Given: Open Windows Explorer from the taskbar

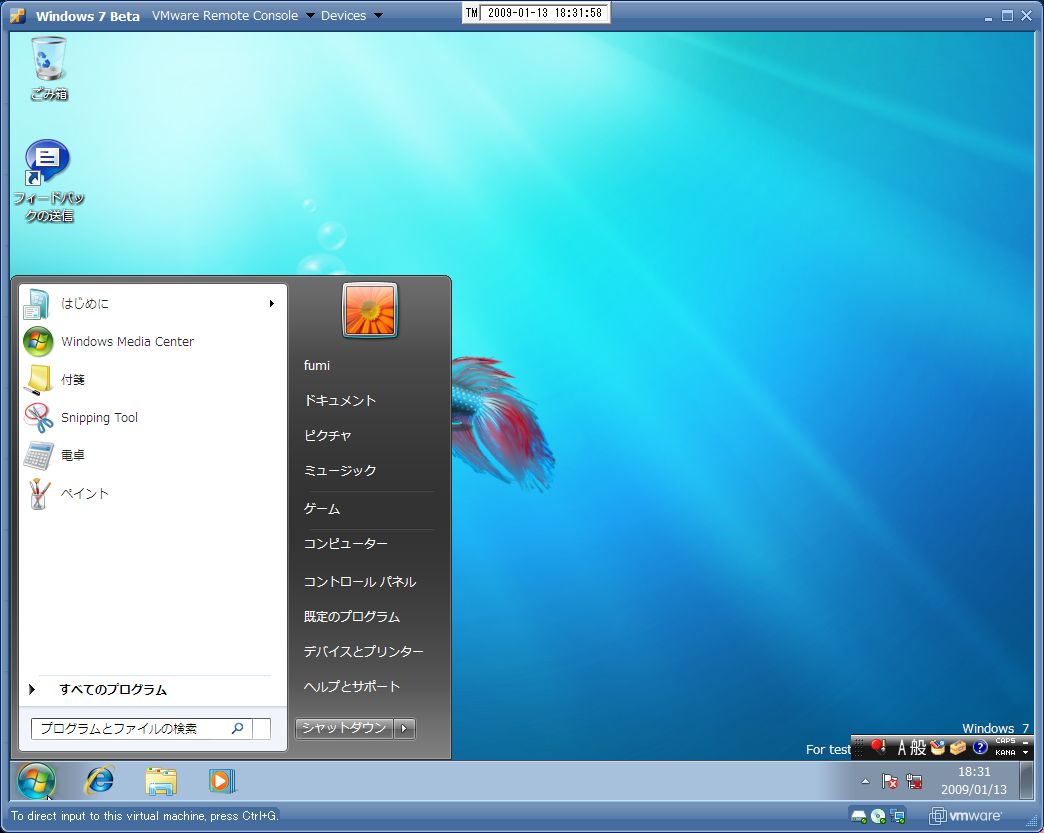Looking at the screenshot, I should click(161, 780).
